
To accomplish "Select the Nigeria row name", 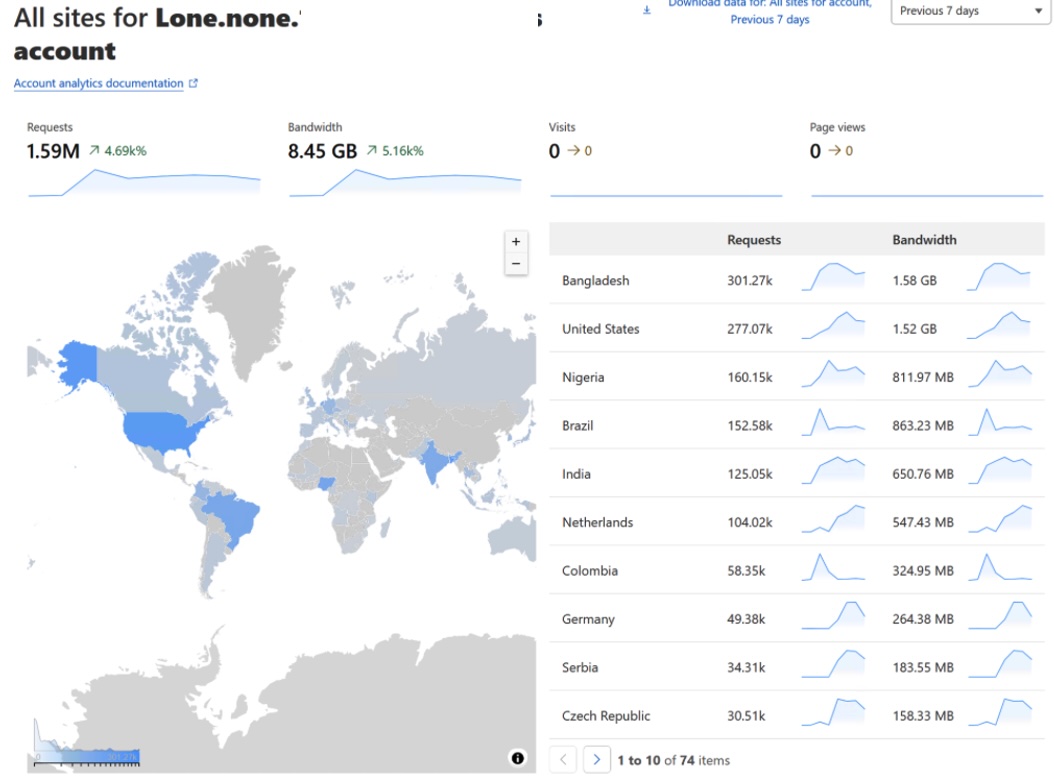I will point(583,377).
